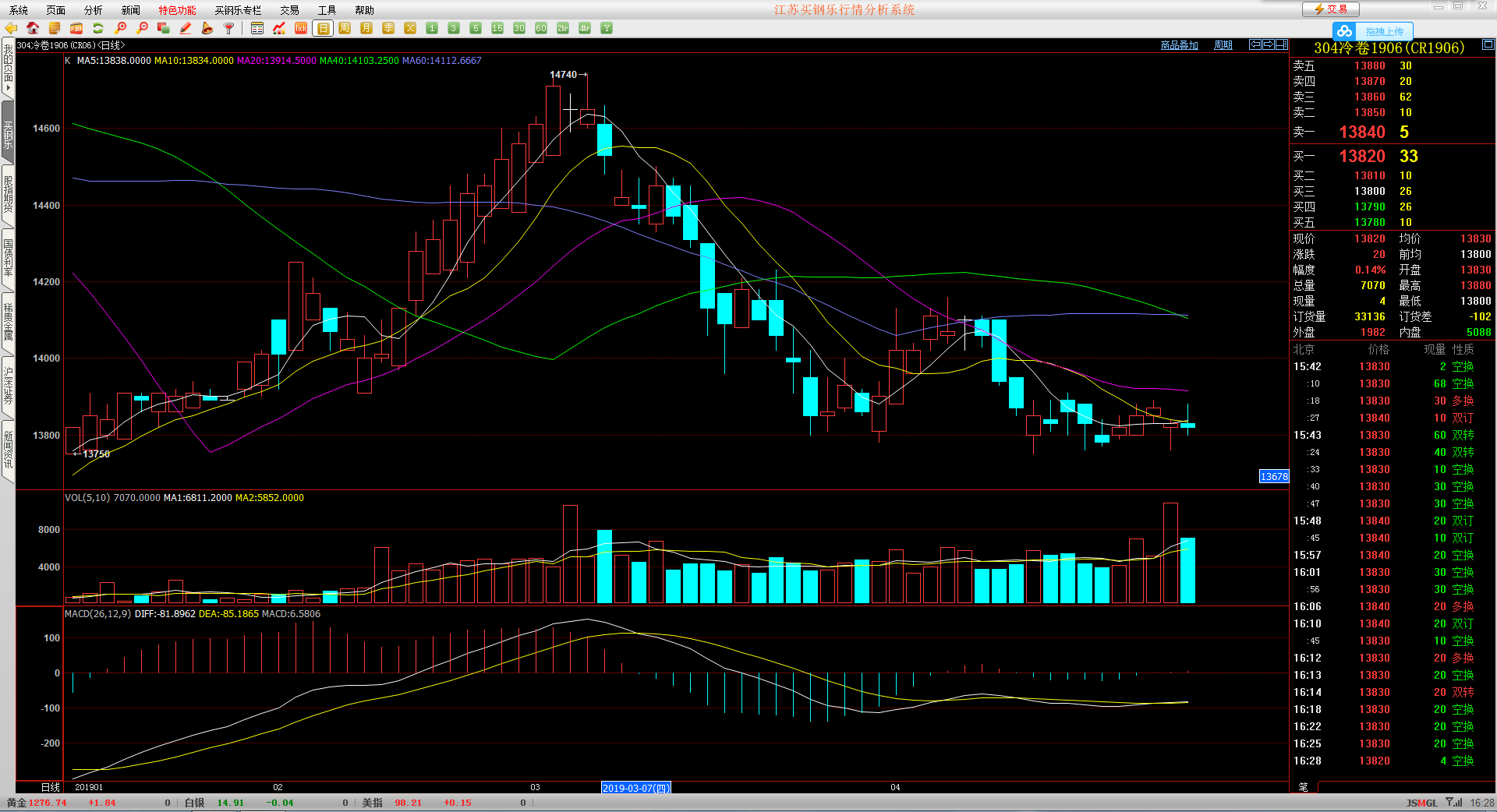Click the alert bell icon
This screenshot has height=812, width=1497.
(x=207, y=29)
